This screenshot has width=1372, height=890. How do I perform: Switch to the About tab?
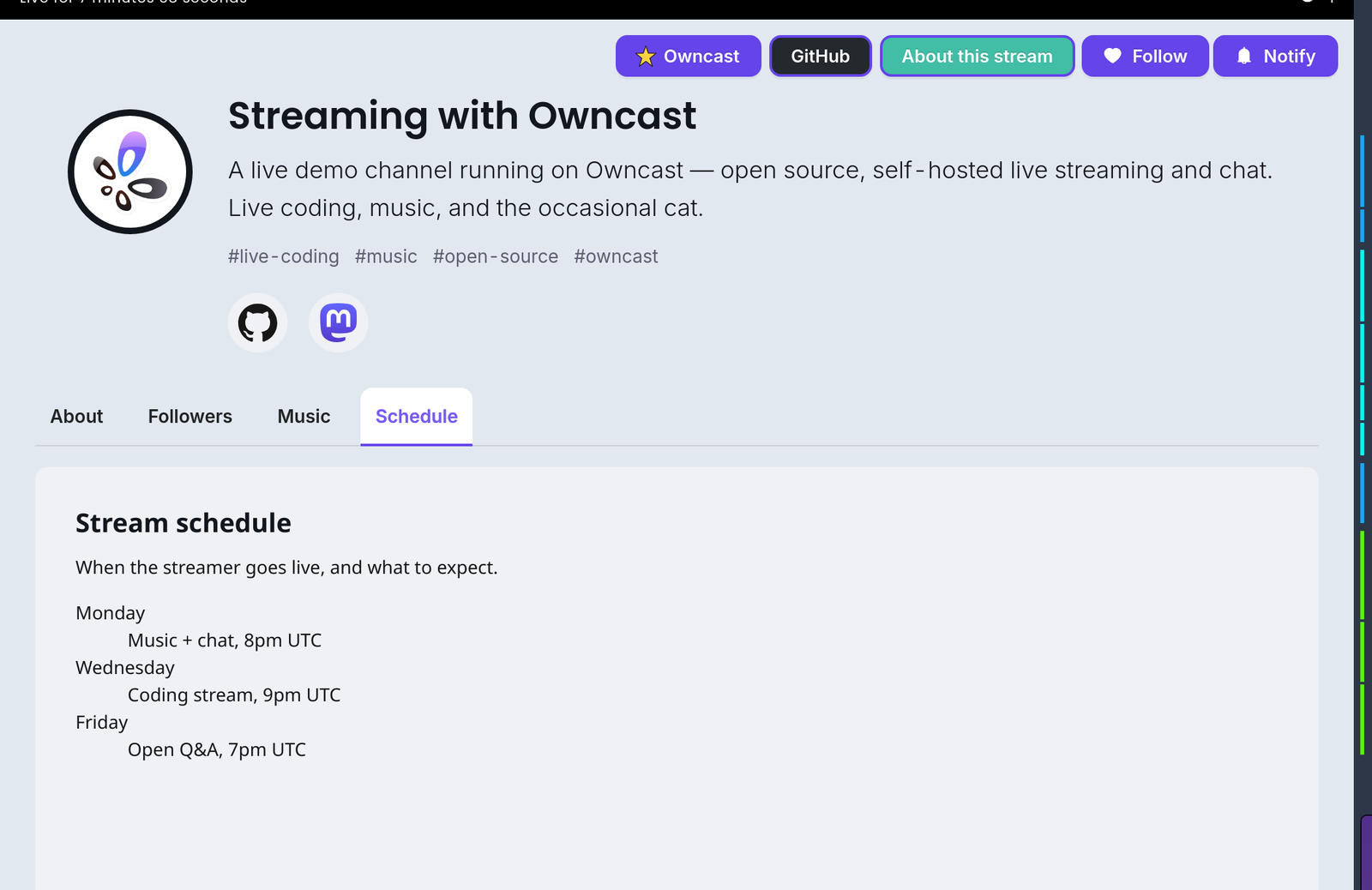pos(76,417)
